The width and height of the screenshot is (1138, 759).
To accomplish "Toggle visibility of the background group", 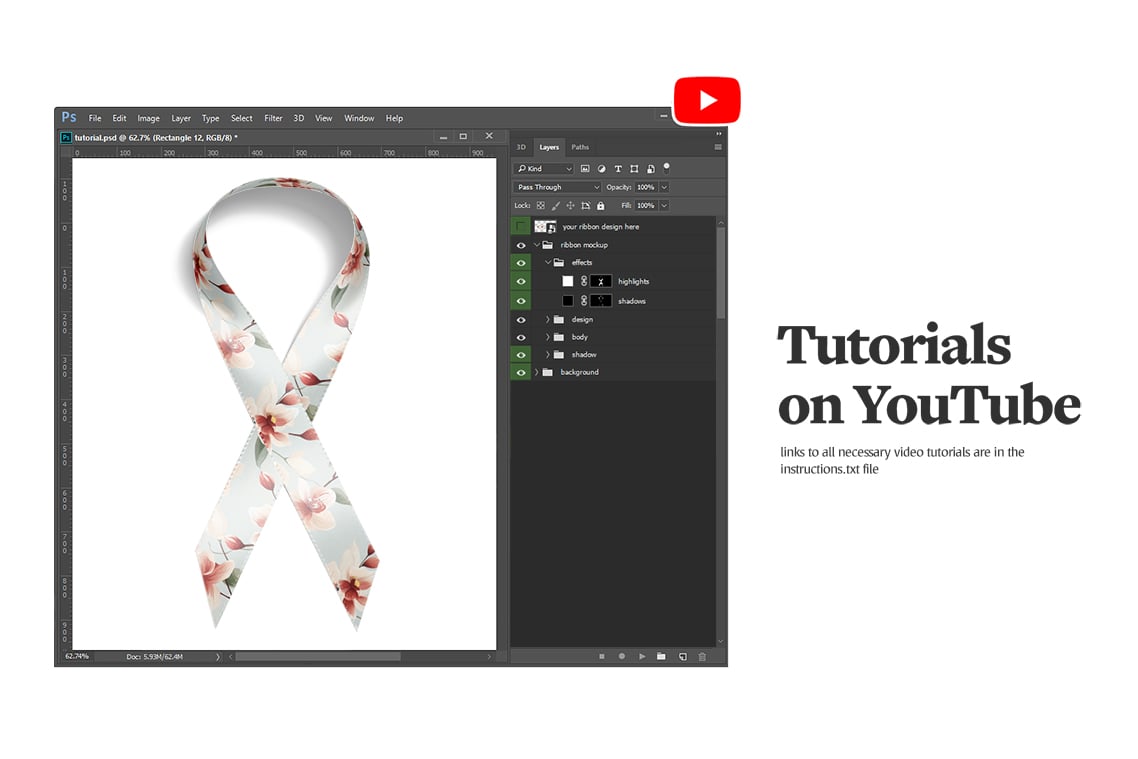I will click(x=520, y=371).
